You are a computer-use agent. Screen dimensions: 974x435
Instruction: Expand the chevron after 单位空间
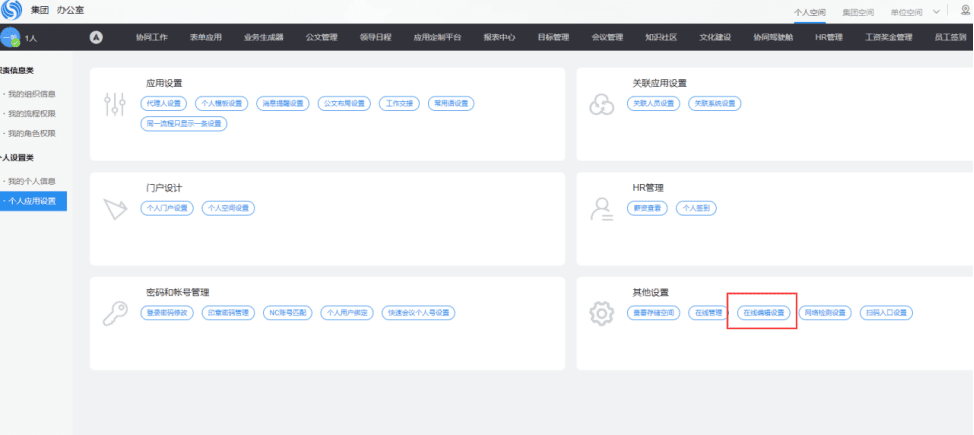click(x=936, y=12)
